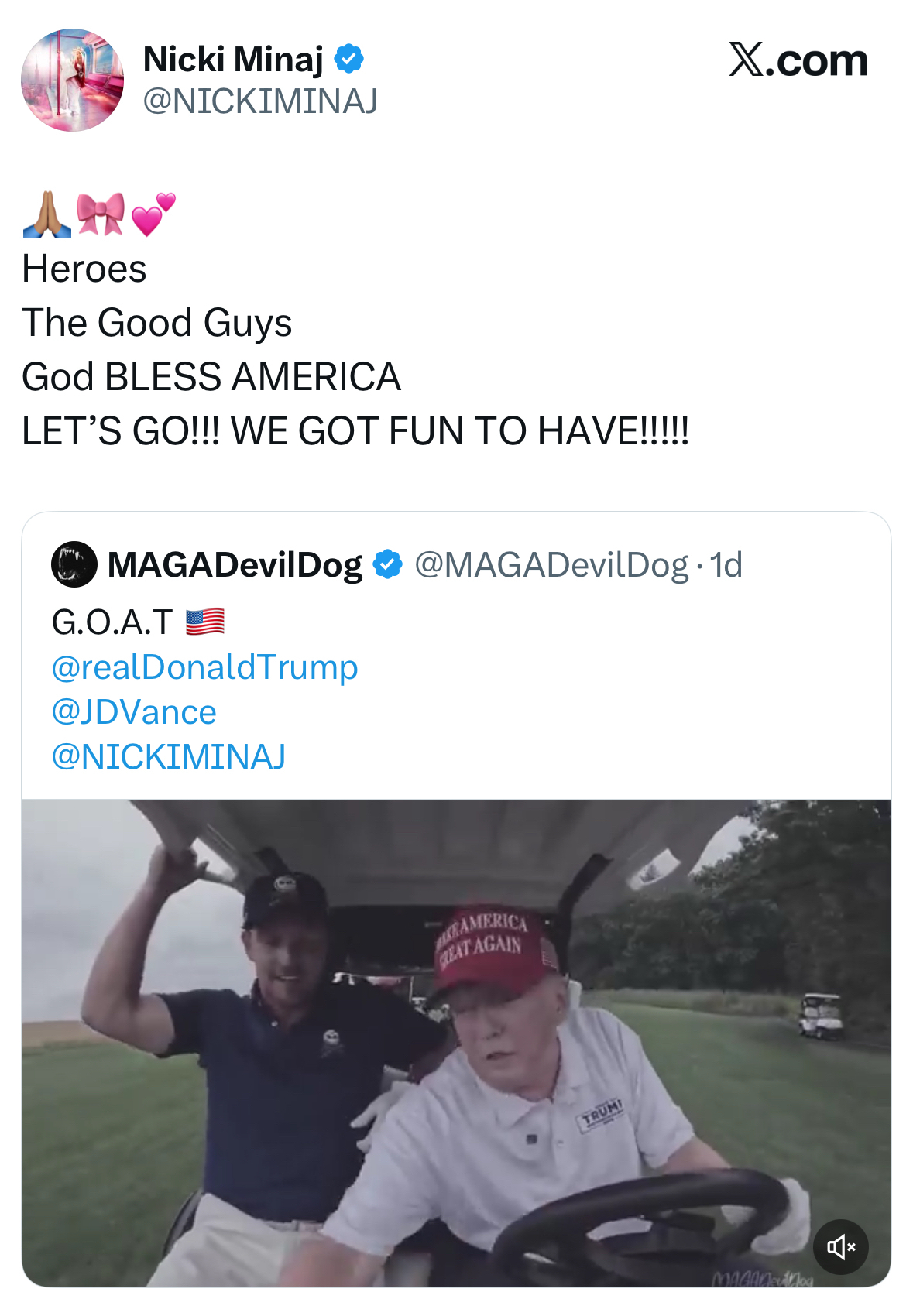Play the golf cart video thumbnail
This screenshot has height=1316, width=913.
pos(456,1042)
